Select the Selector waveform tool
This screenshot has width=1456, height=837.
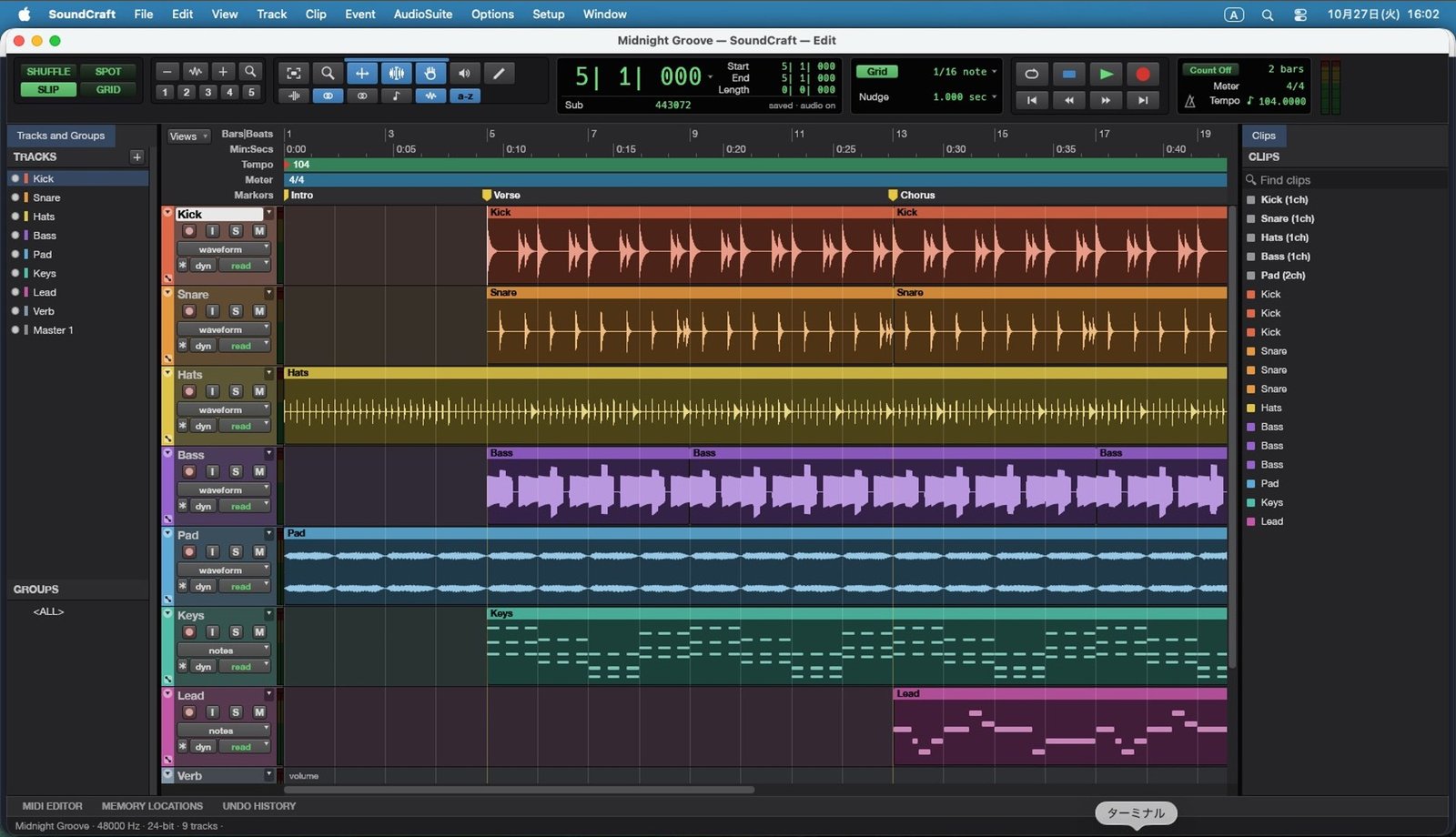[397, 74]
